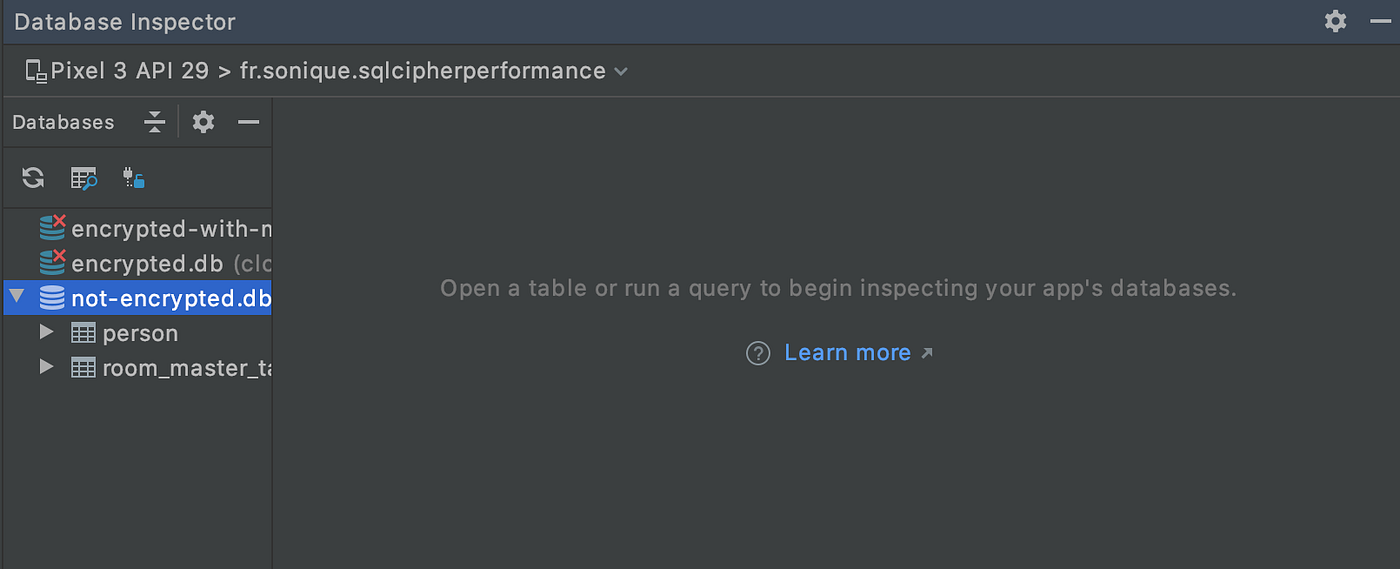Open the process selector dropdown chevron
Screen dimensions: 1400x569
(x=621, y=72)
